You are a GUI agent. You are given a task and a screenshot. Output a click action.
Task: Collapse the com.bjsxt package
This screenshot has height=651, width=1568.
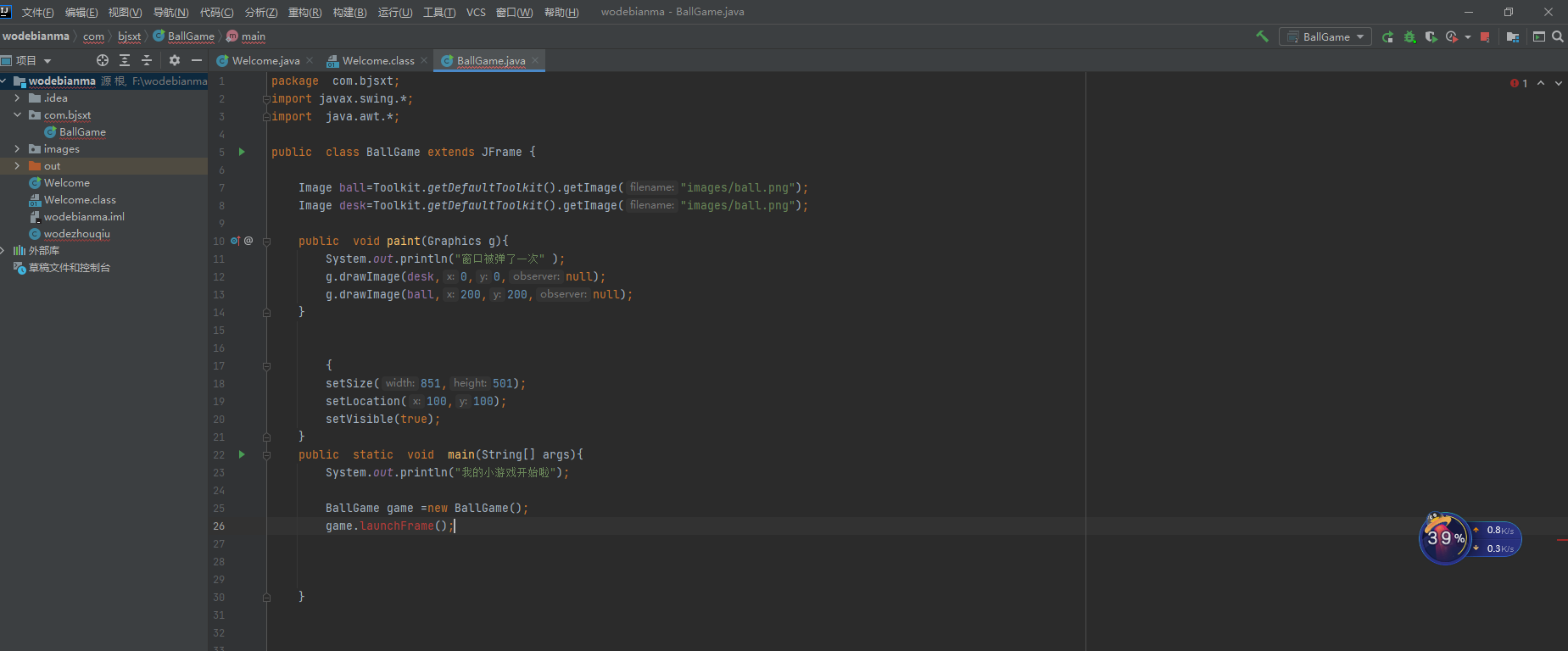[x=17, y=115]
